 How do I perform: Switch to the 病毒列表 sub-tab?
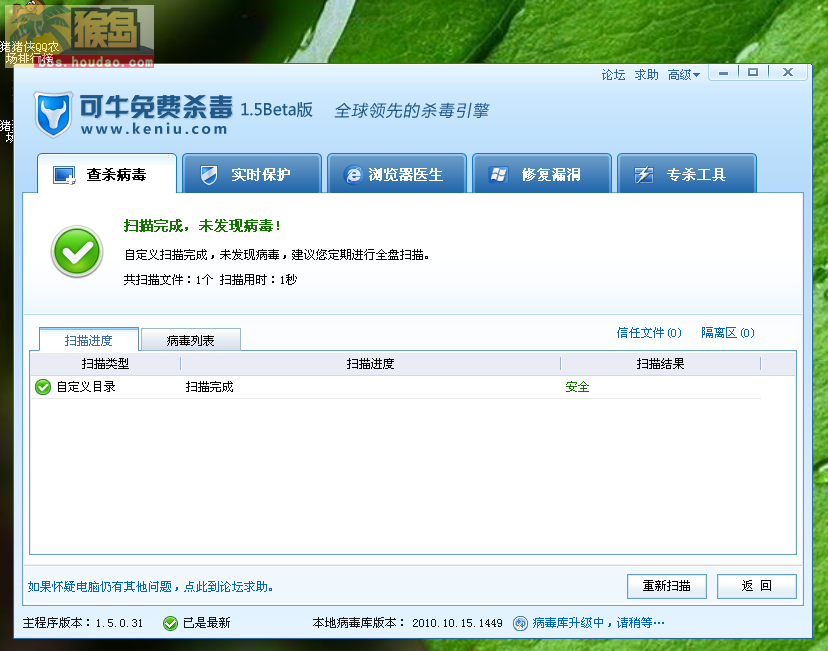click(x=191, y=341)
